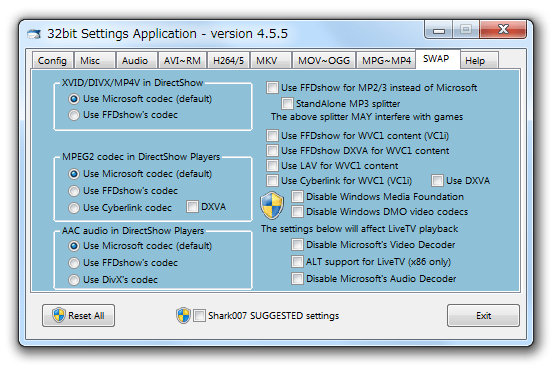Click the shield icon beside Shark007 SUGGESTED settings
The height and width of the screenshot is (368, 557).
tap(183, 315)
